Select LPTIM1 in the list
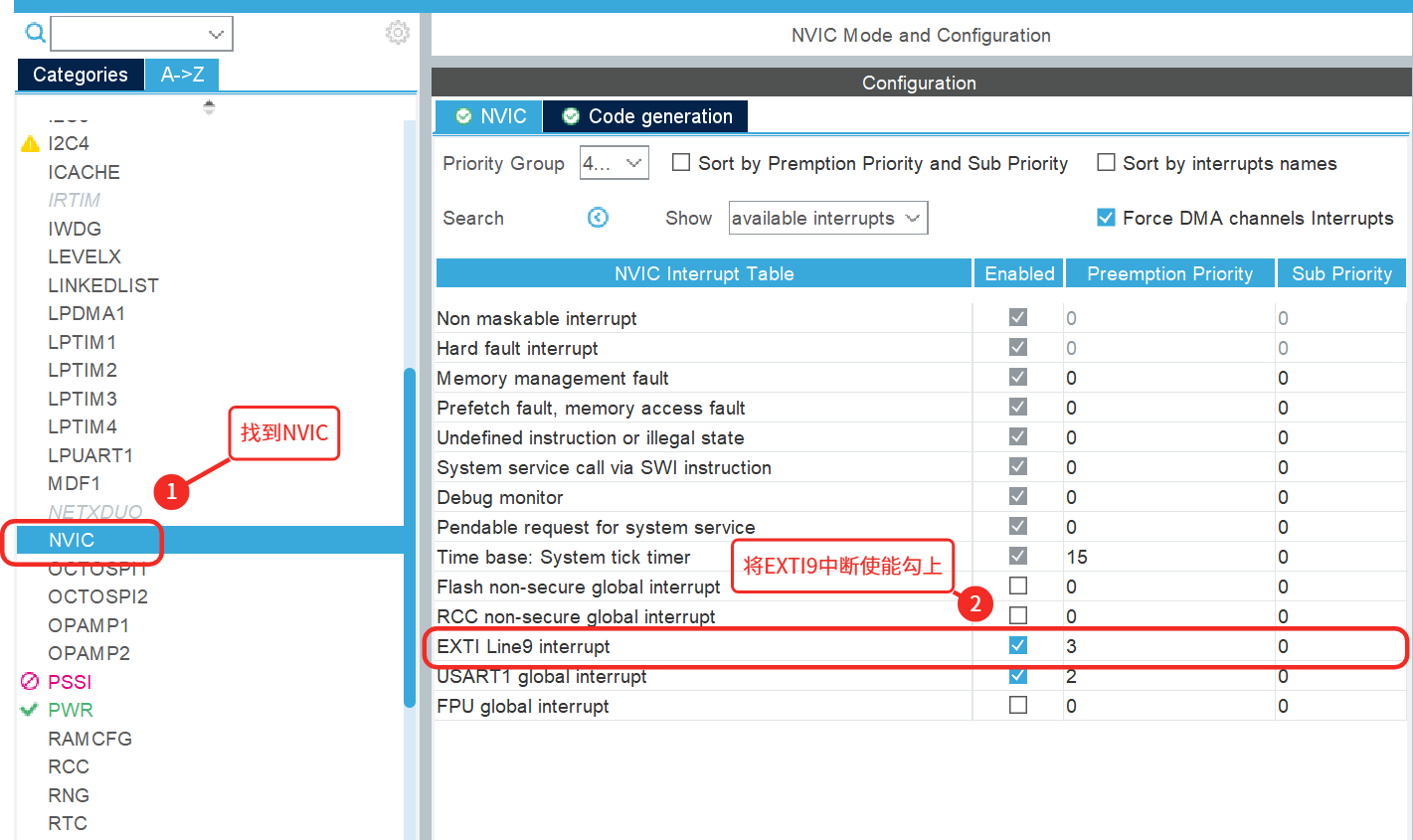This screenshot has height=840, width=1413. coord(83,342)
